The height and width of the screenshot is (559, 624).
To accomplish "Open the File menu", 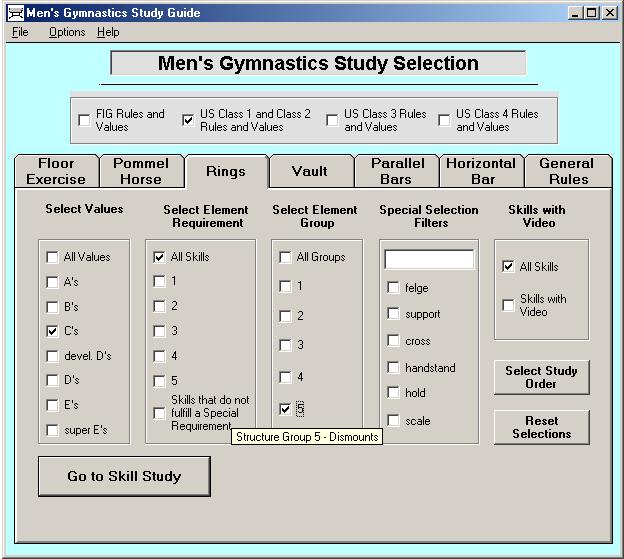I will tap(20, 32).
